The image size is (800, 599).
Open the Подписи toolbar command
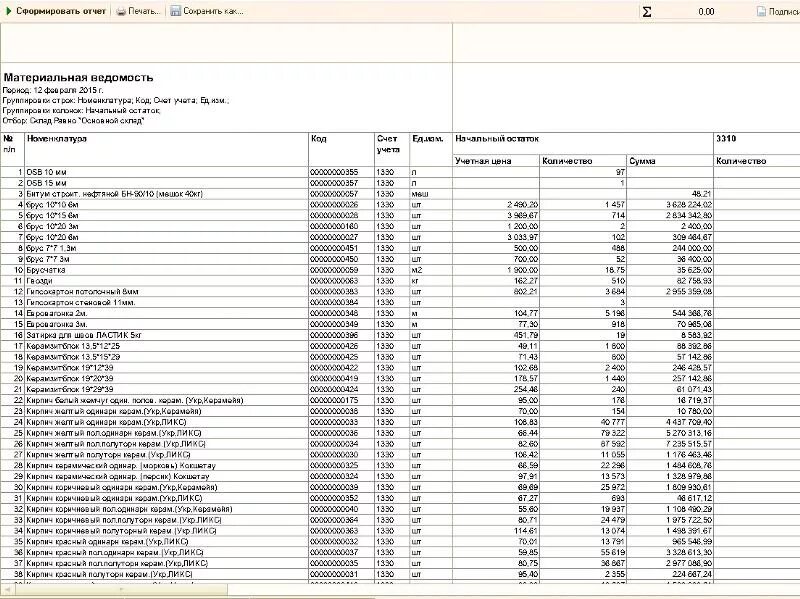click(x=778, y=11)
